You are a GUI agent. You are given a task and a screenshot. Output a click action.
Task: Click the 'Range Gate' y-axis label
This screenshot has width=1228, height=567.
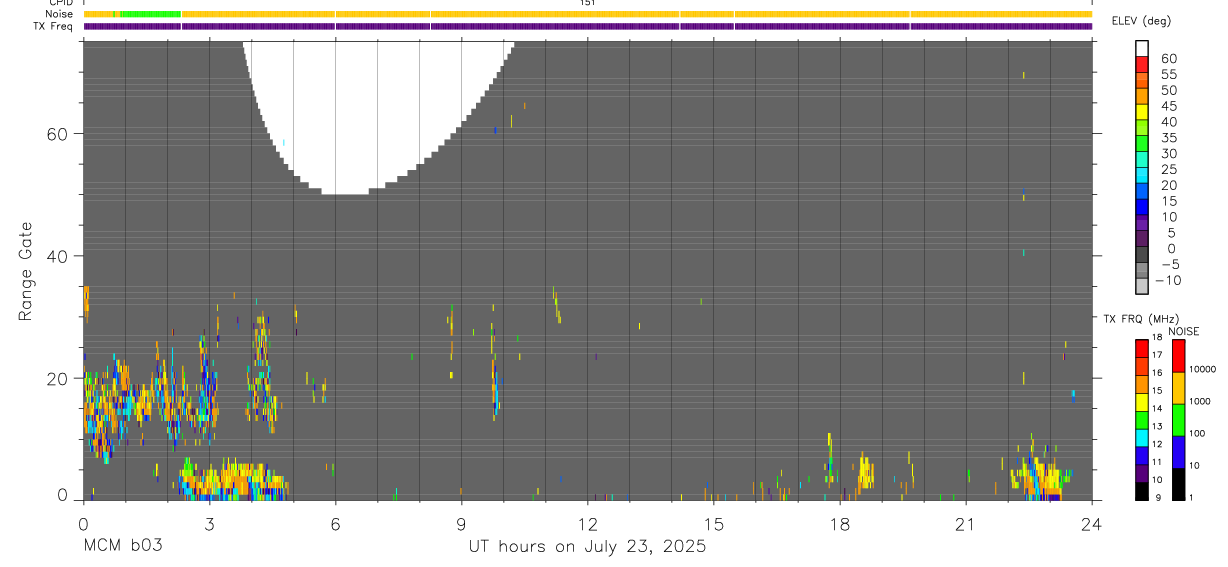(25, 272)
